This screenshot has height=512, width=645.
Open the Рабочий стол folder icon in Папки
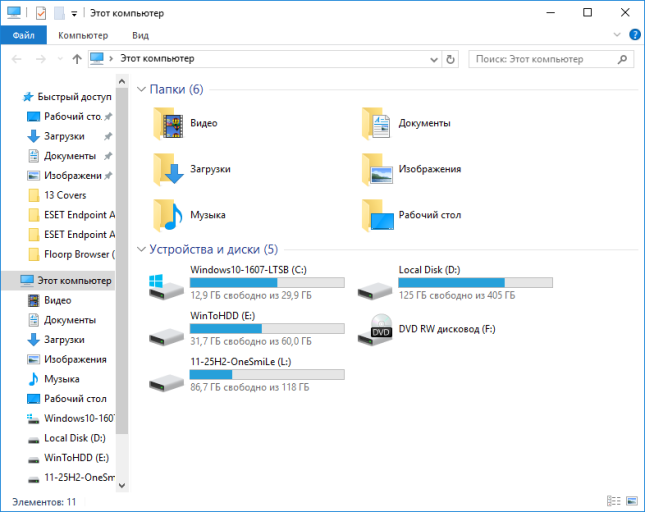(378, 215)
